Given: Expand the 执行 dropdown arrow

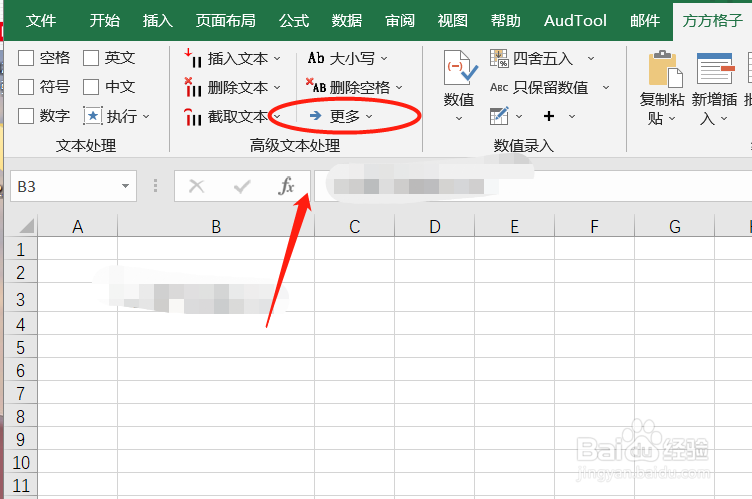Looking at the screenshot, I should [146, 117].
